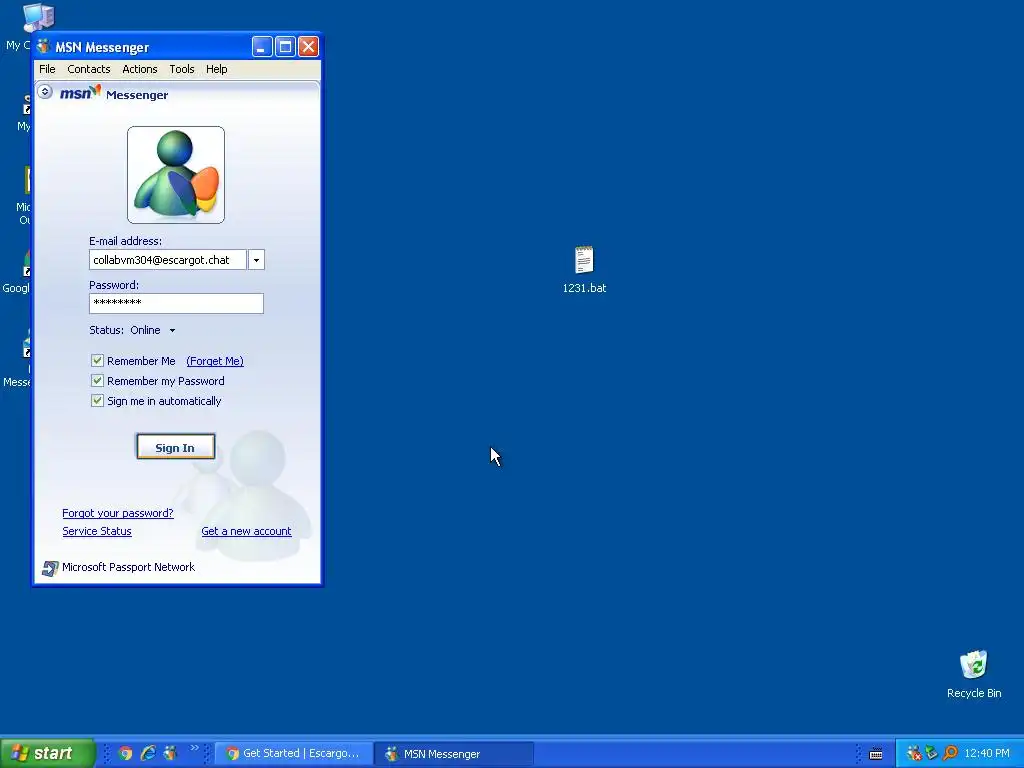Click the Sign In button
This screenshot has width=1024, height=768.
175,447
